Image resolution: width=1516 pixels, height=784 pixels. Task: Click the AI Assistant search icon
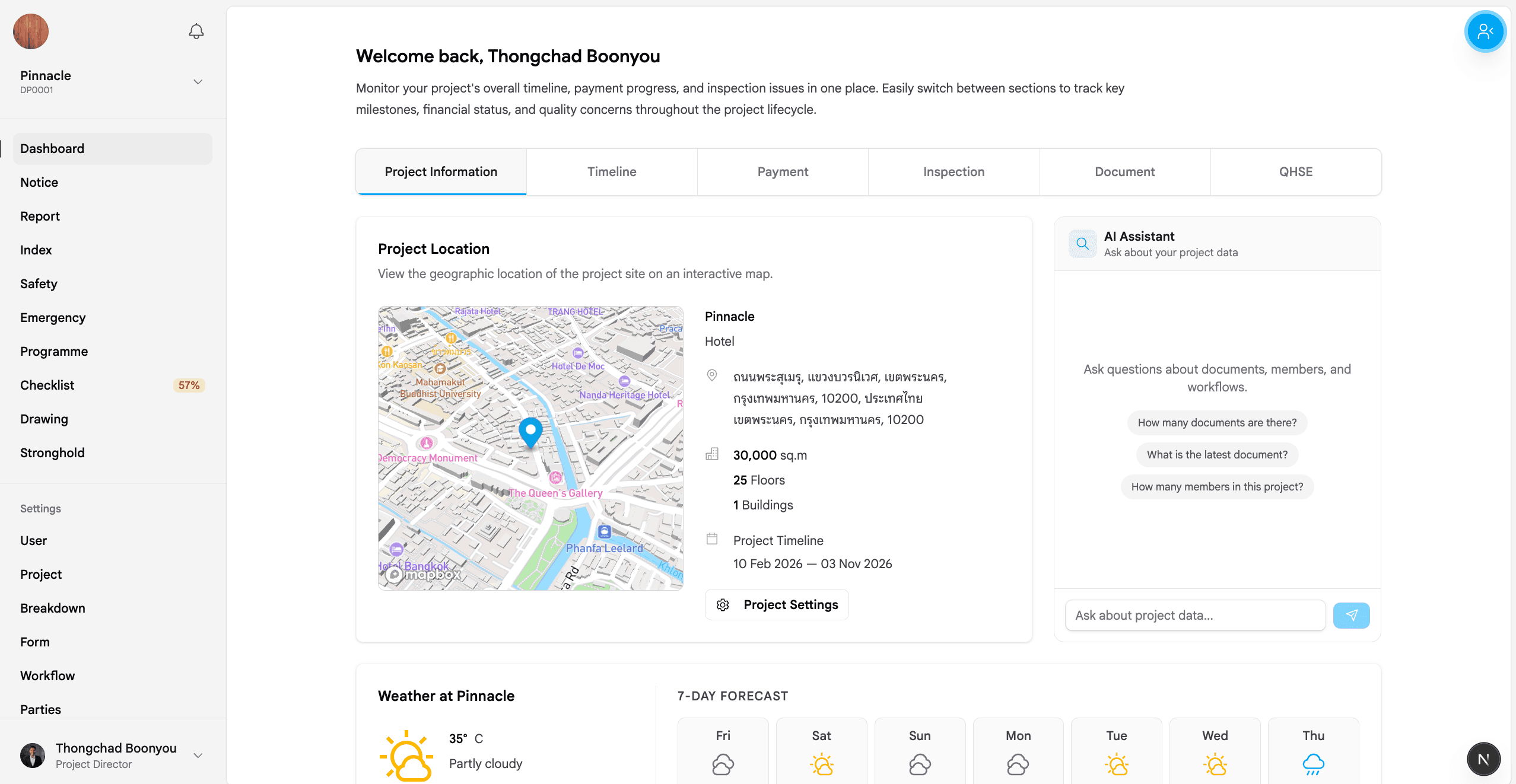[x=1082, y=244]
